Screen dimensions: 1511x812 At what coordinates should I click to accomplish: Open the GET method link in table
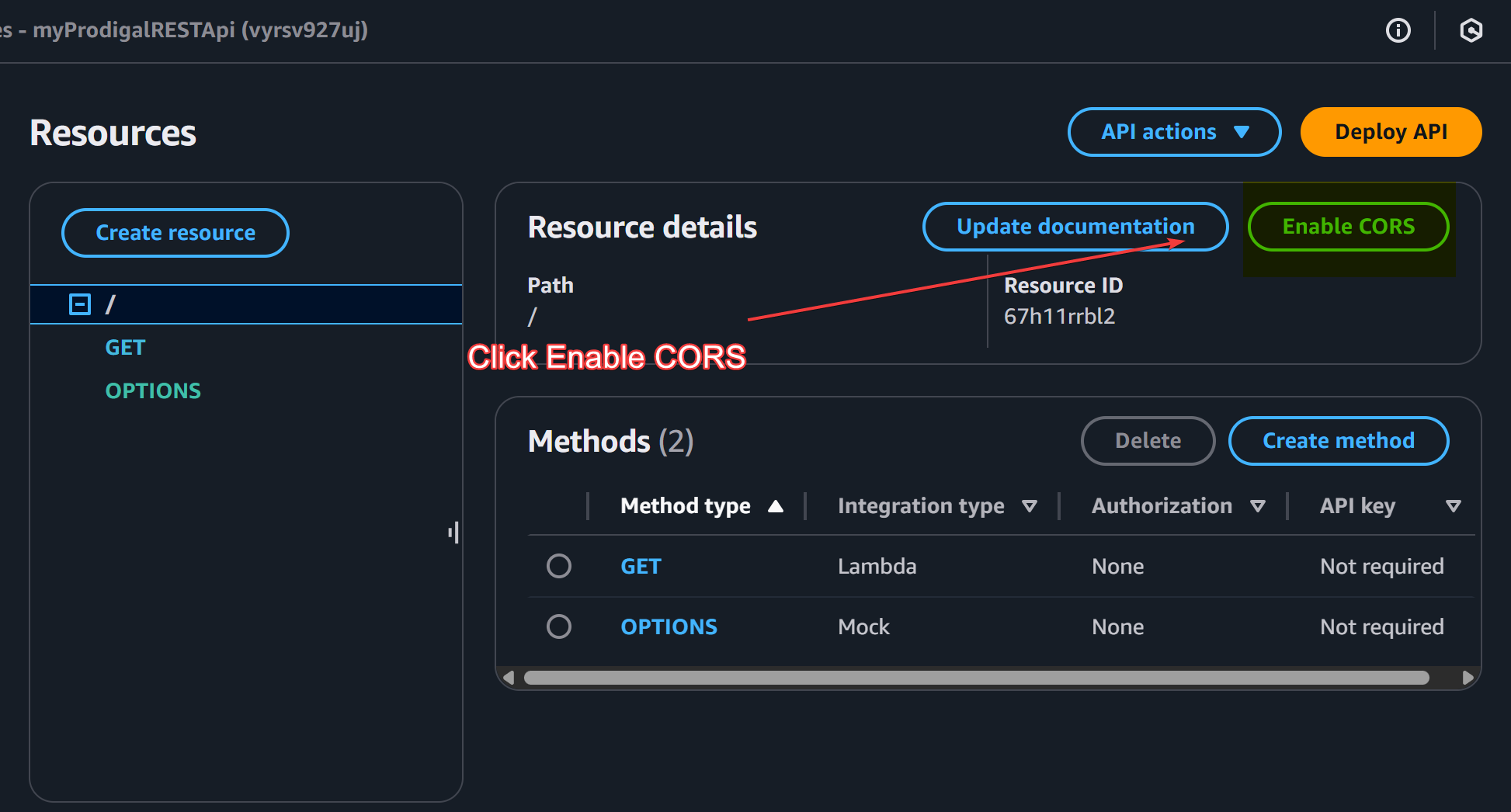point(641,567)
